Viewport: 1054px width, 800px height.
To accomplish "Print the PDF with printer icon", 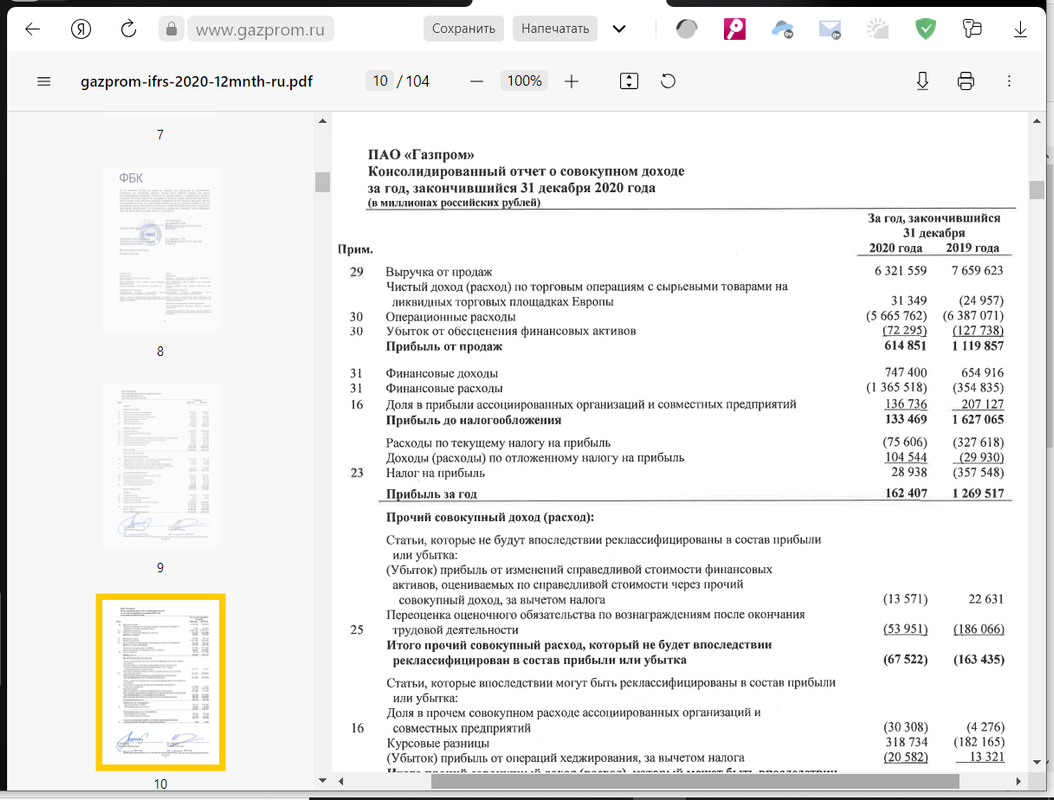I will click(965, 81).
